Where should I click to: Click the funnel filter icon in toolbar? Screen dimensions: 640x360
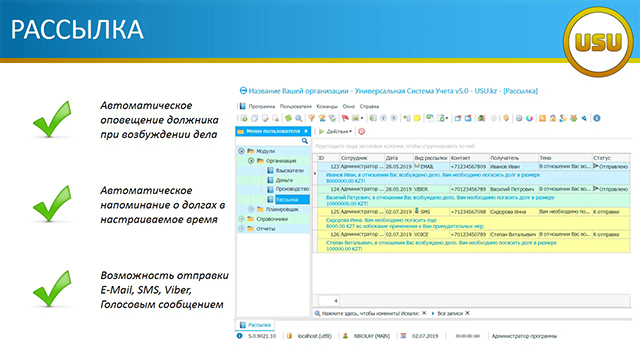point(311,118)
